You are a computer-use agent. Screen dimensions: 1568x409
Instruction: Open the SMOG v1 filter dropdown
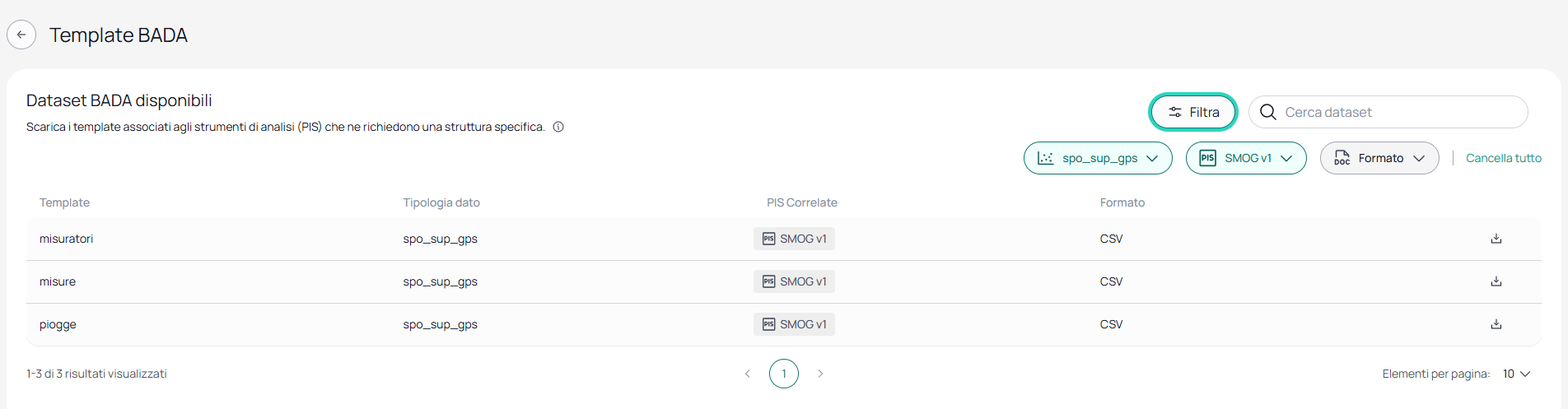pyautogui.click(x=1246, y=158)
